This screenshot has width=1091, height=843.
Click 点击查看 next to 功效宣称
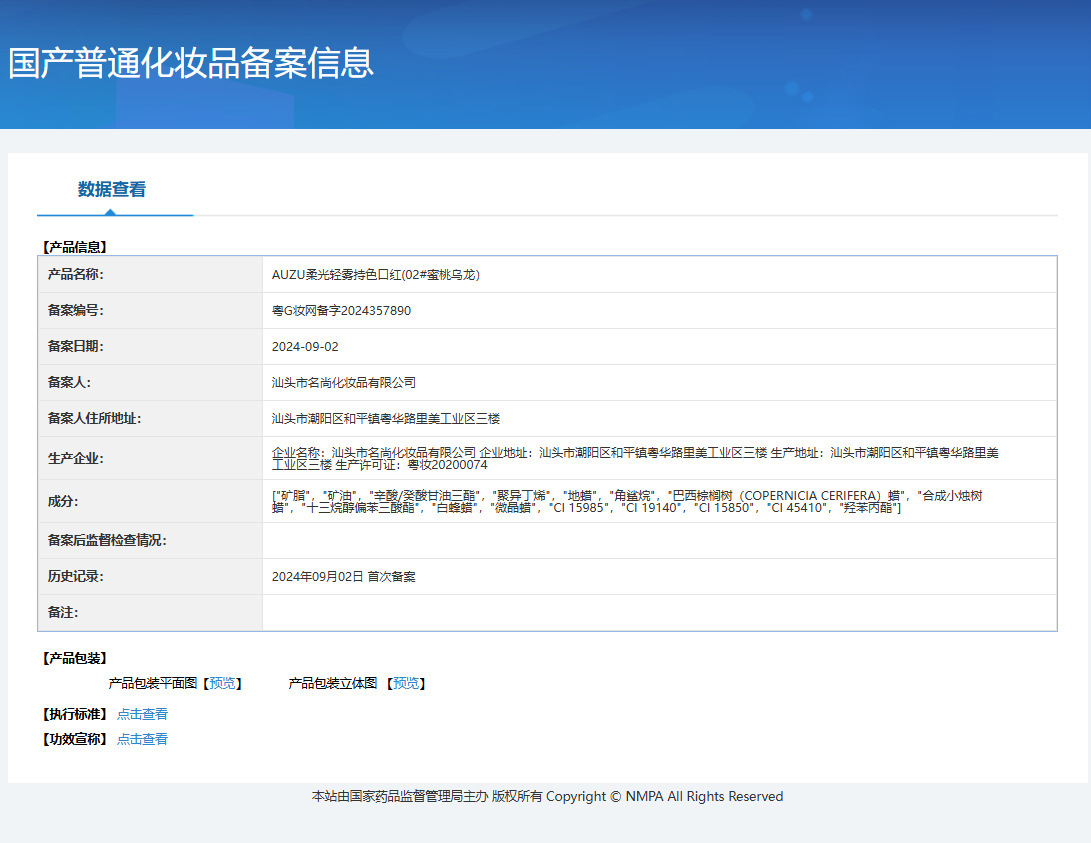coord(142,739)
